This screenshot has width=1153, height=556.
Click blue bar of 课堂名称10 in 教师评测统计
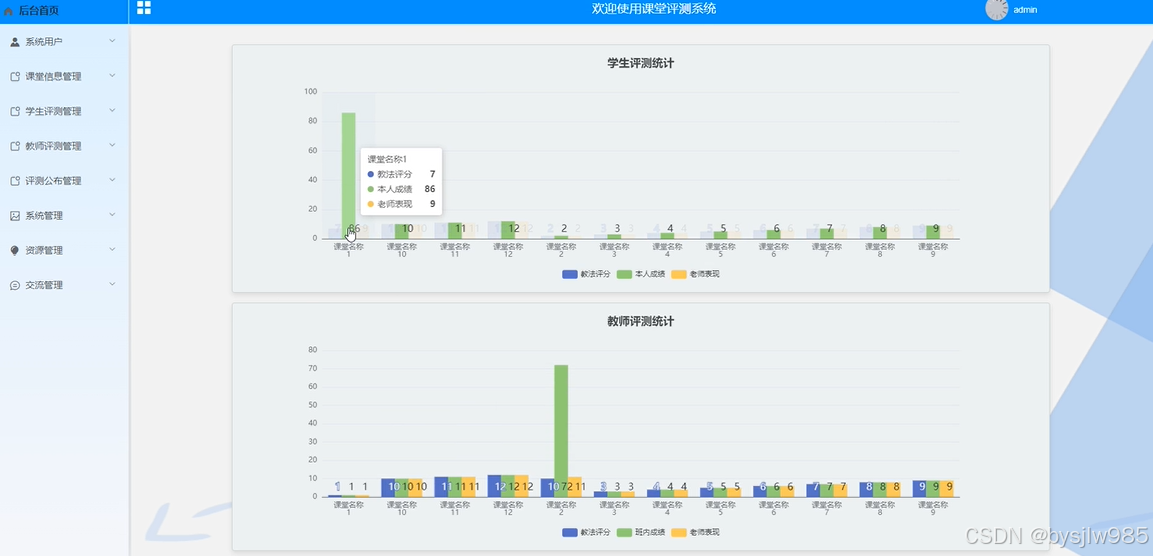pyautogui.click(x=388, y=488)
